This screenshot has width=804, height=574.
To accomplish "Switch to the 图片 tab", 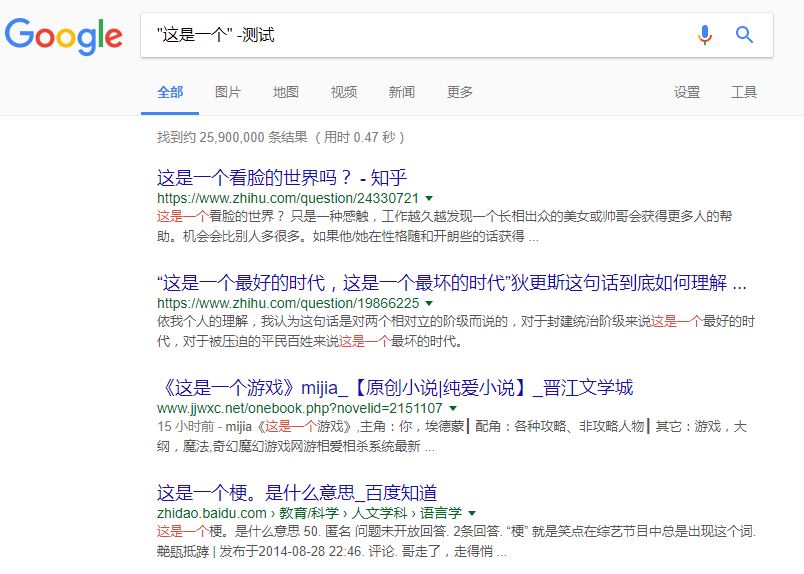I will click(228, 92).
